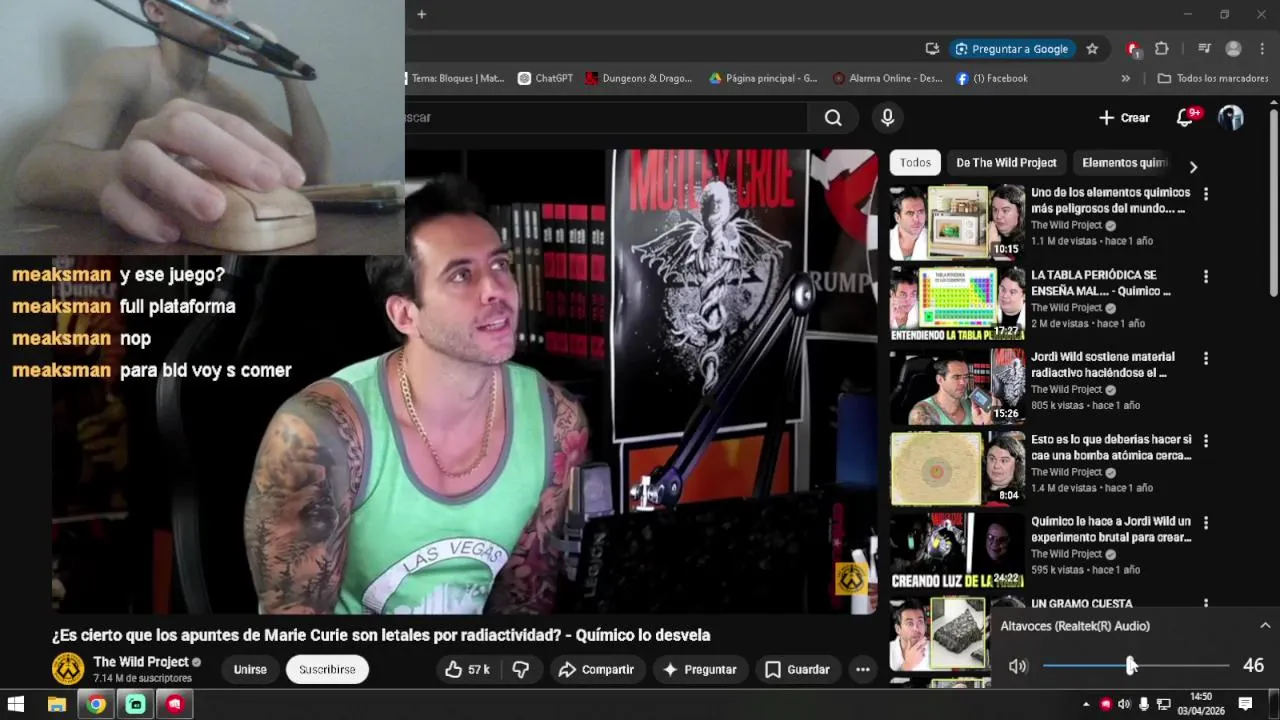Viewport: 1280px width, 720px height.
Task: Click the YouTube search magnifier button
Action: pyautogui.click(x=833, y=118)
